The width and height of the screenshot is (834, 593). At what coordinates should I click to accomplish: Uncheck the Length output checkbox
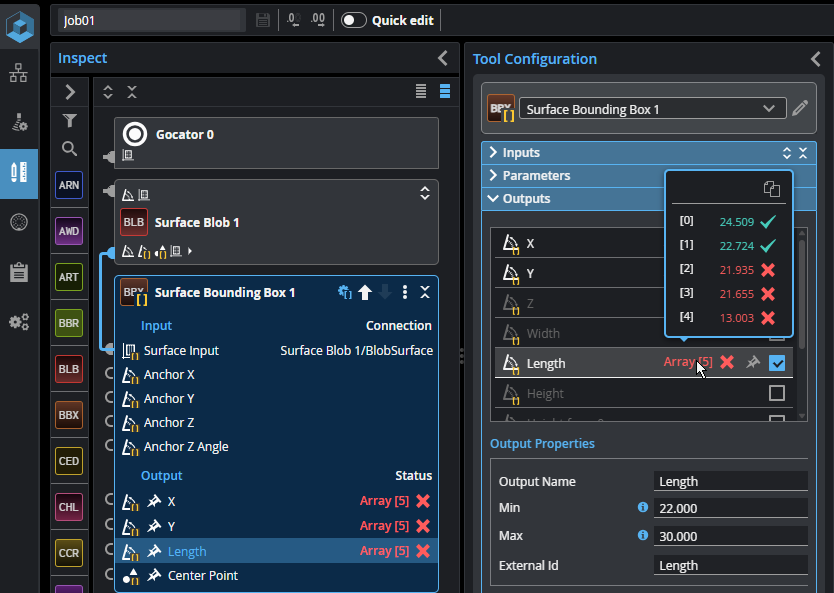[x=777, y=363]
